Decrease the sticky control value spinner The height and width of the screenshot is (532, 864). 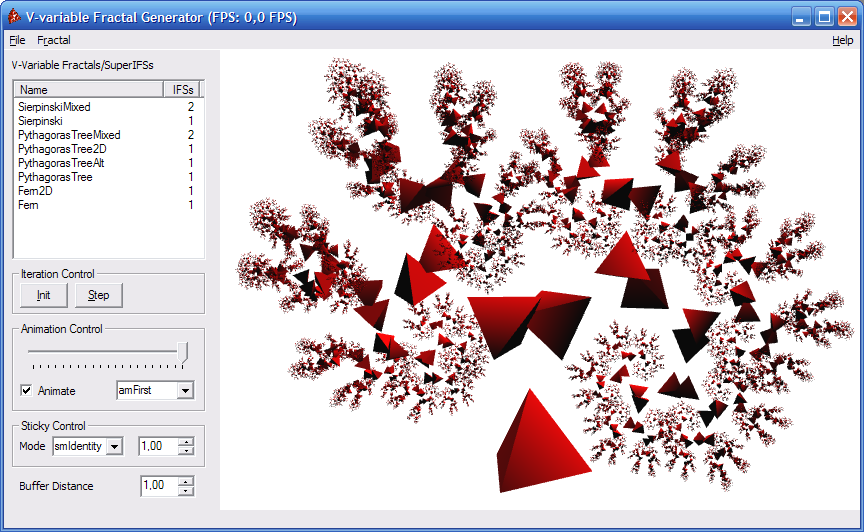point(185,451)
